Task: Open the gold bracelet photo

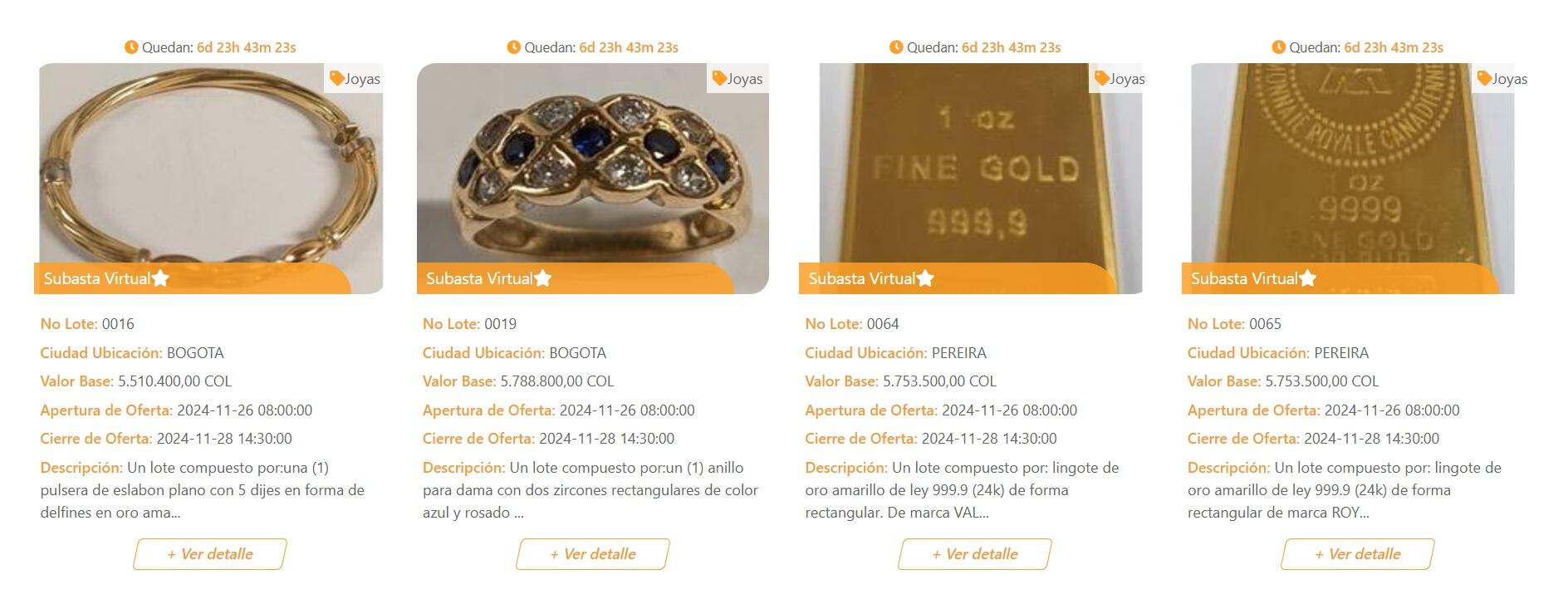Action: point(210,166)
